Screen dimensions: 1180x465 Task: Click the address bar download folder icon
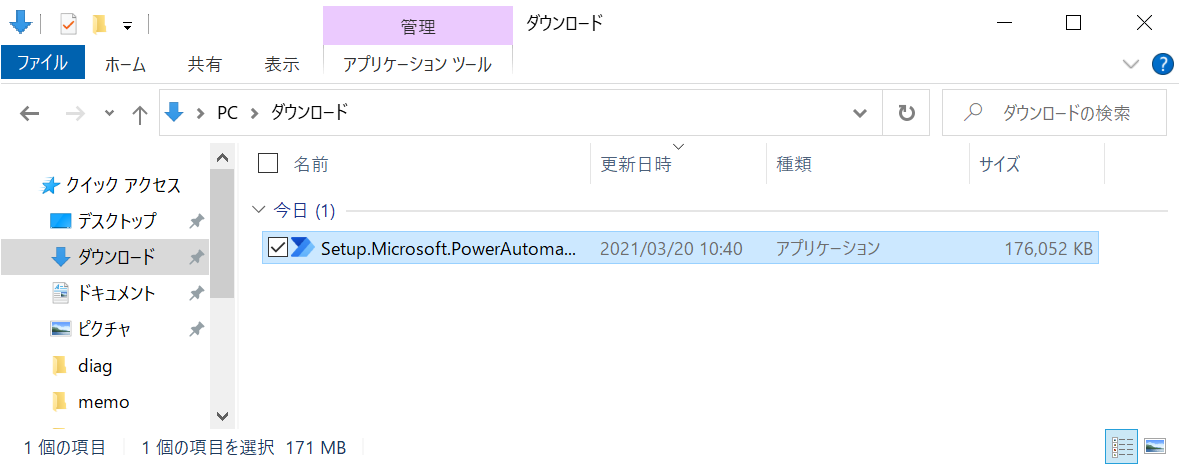click(x=175, y=113)
